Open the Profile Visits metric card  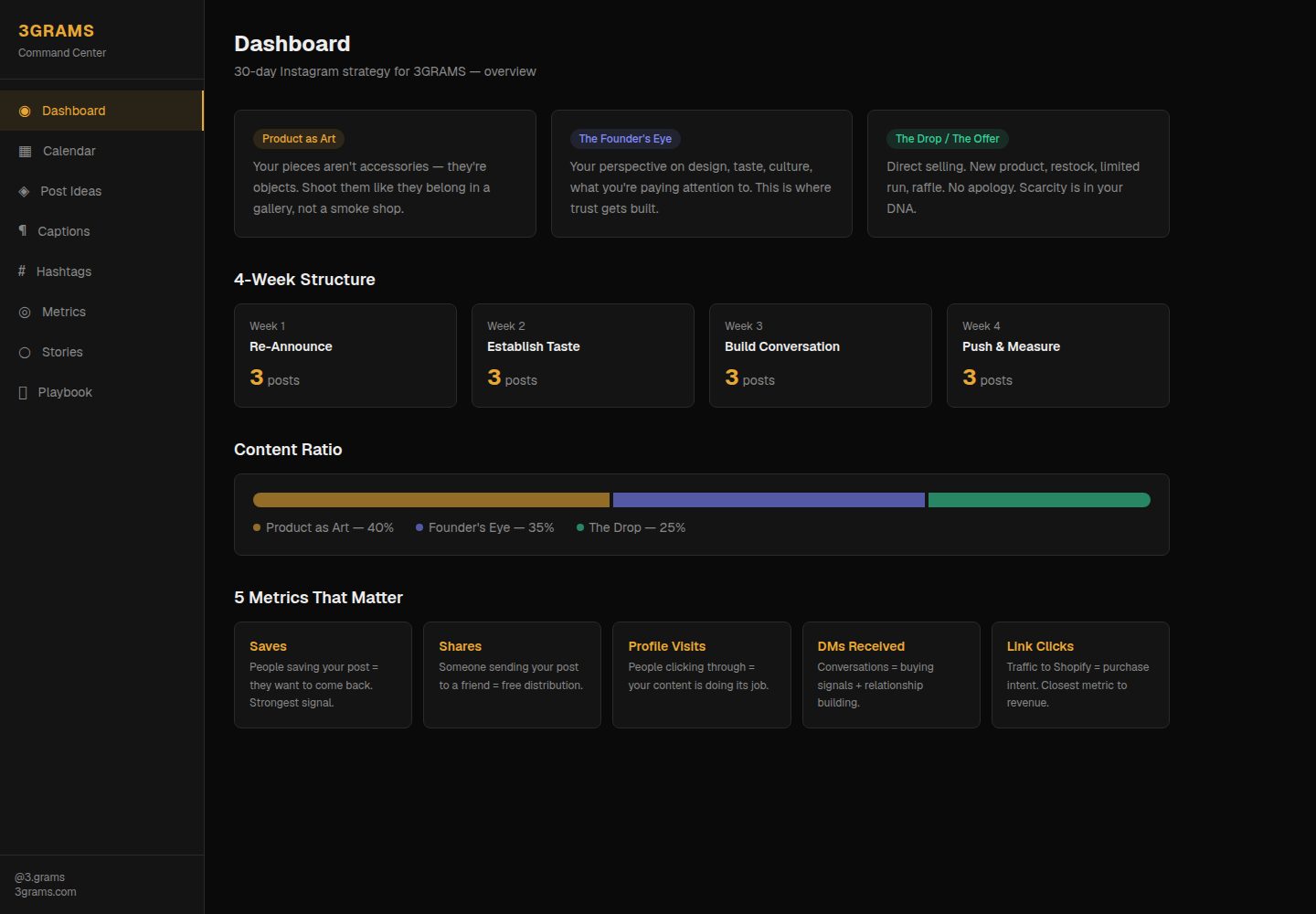702,675
